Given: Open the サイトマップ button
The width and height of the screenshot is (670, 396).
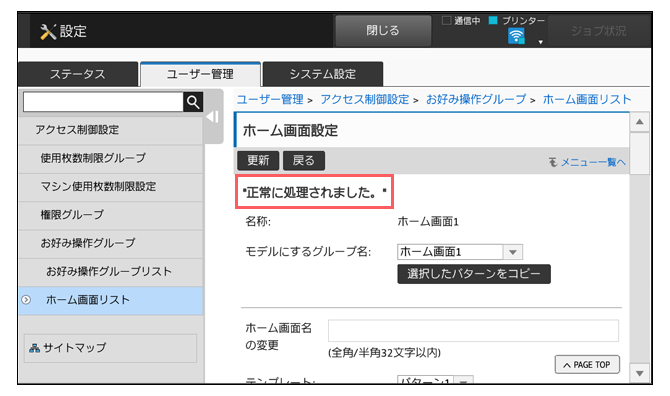Looking at the screenshot, I should [x=110, y=348].
